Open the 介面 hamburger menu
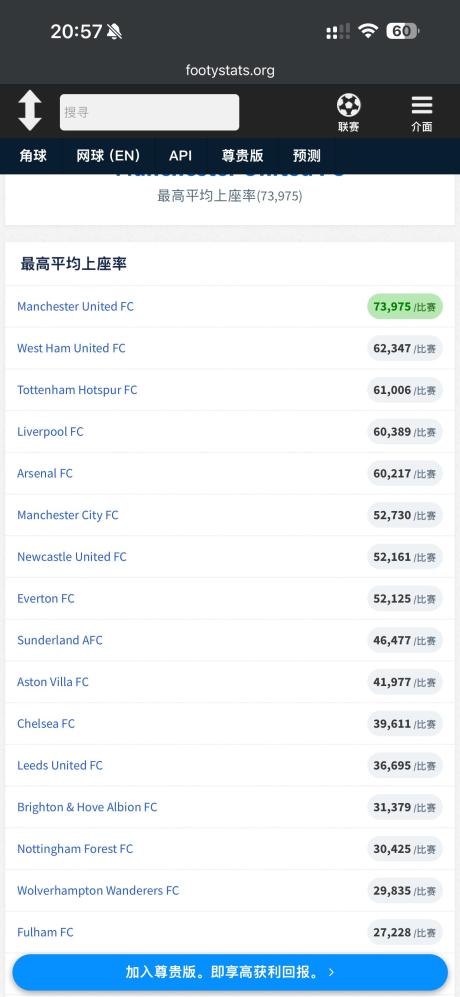The height and width of the screenshot is (997, 460). pyautogui.click(x=422, y=113)
